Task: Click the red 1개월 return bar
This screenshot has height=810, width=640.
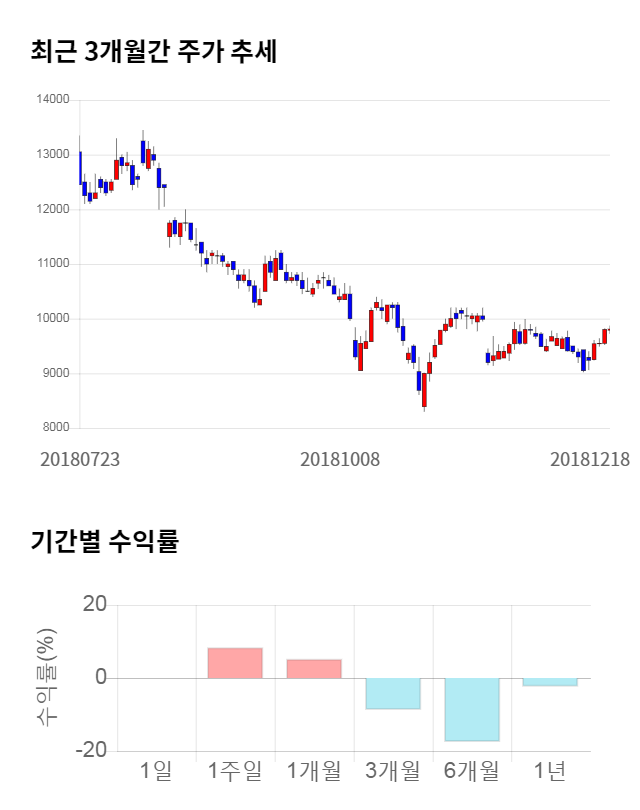Action: click(x=314, y=669)
